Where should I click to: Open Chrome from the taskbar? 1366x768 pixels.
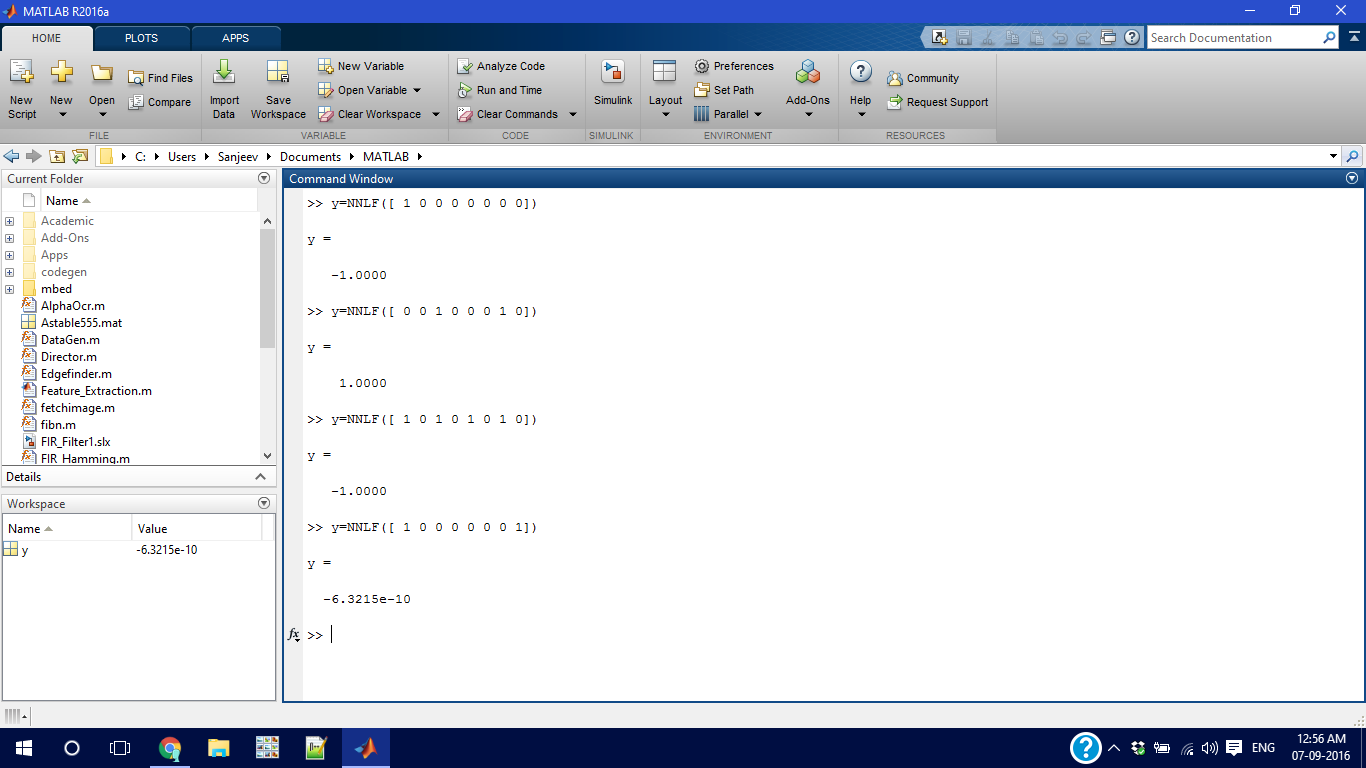tap(170, 748)
